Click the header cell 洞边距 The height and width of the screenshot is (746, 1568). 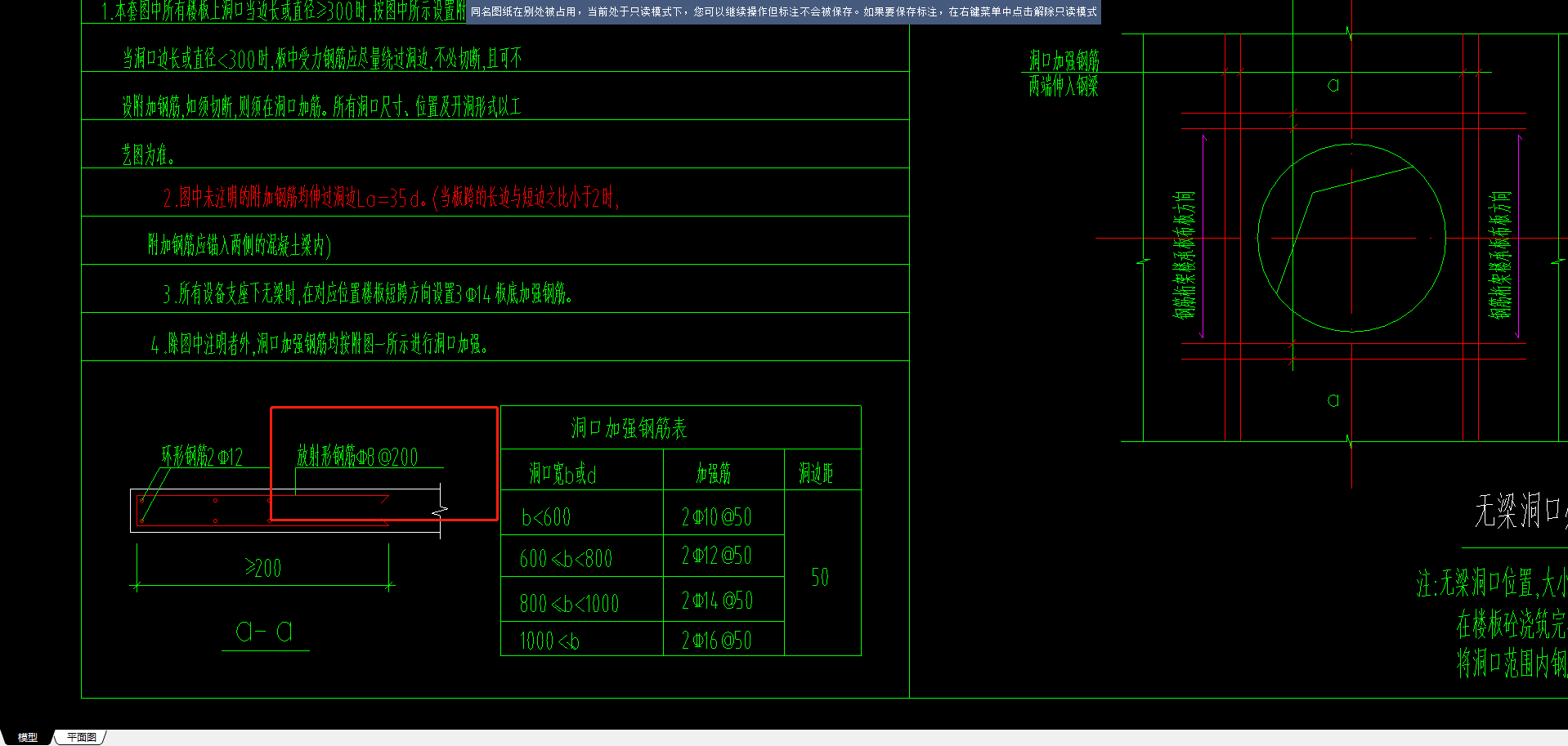tap(816, 473)
